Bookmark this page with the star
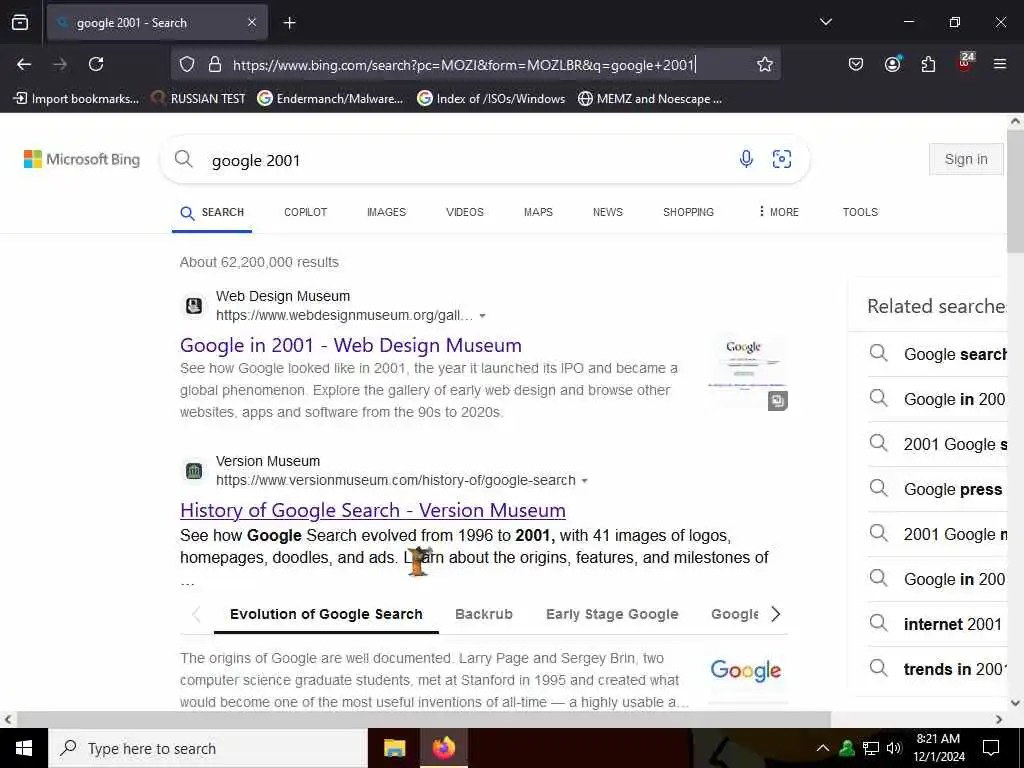Viewport: 1024px width, 768px height. [x=765, y=64]
